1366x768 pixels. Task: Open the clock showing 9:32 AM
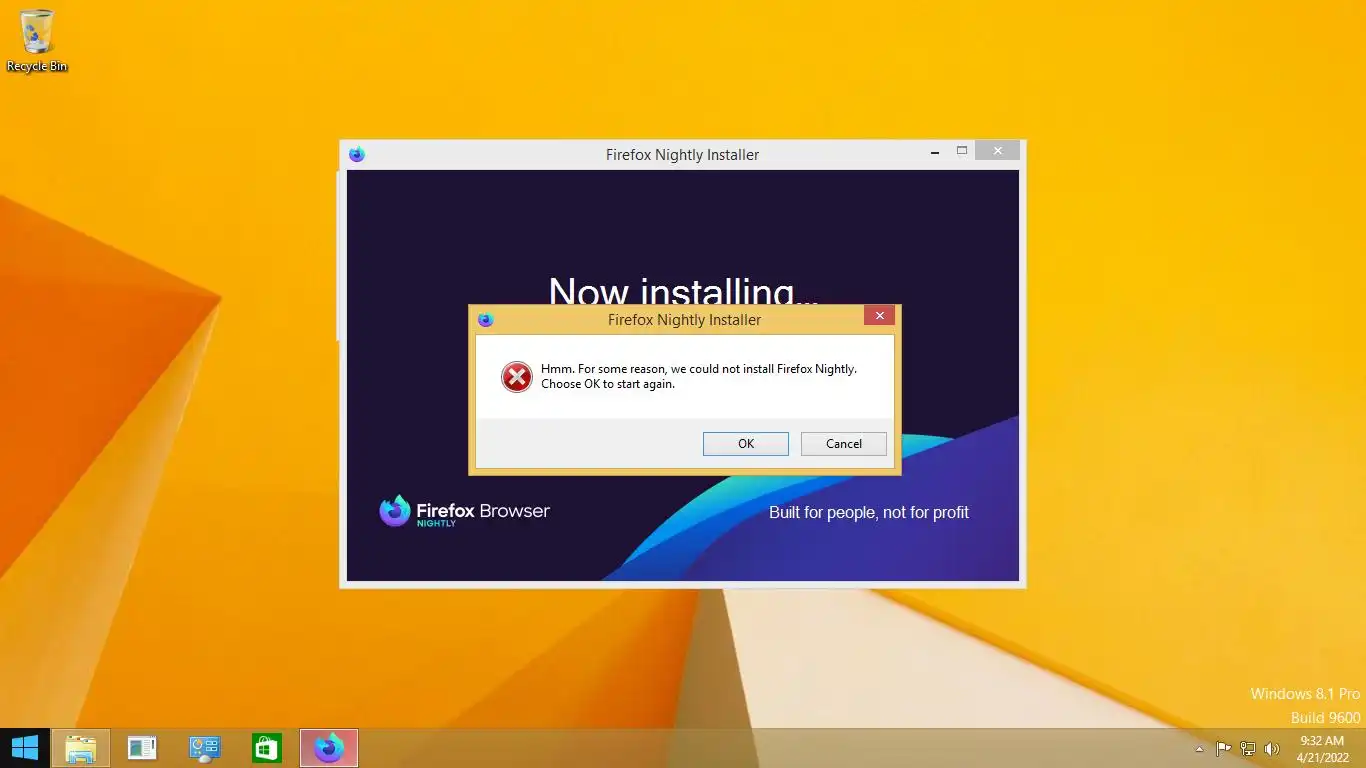1321,748
